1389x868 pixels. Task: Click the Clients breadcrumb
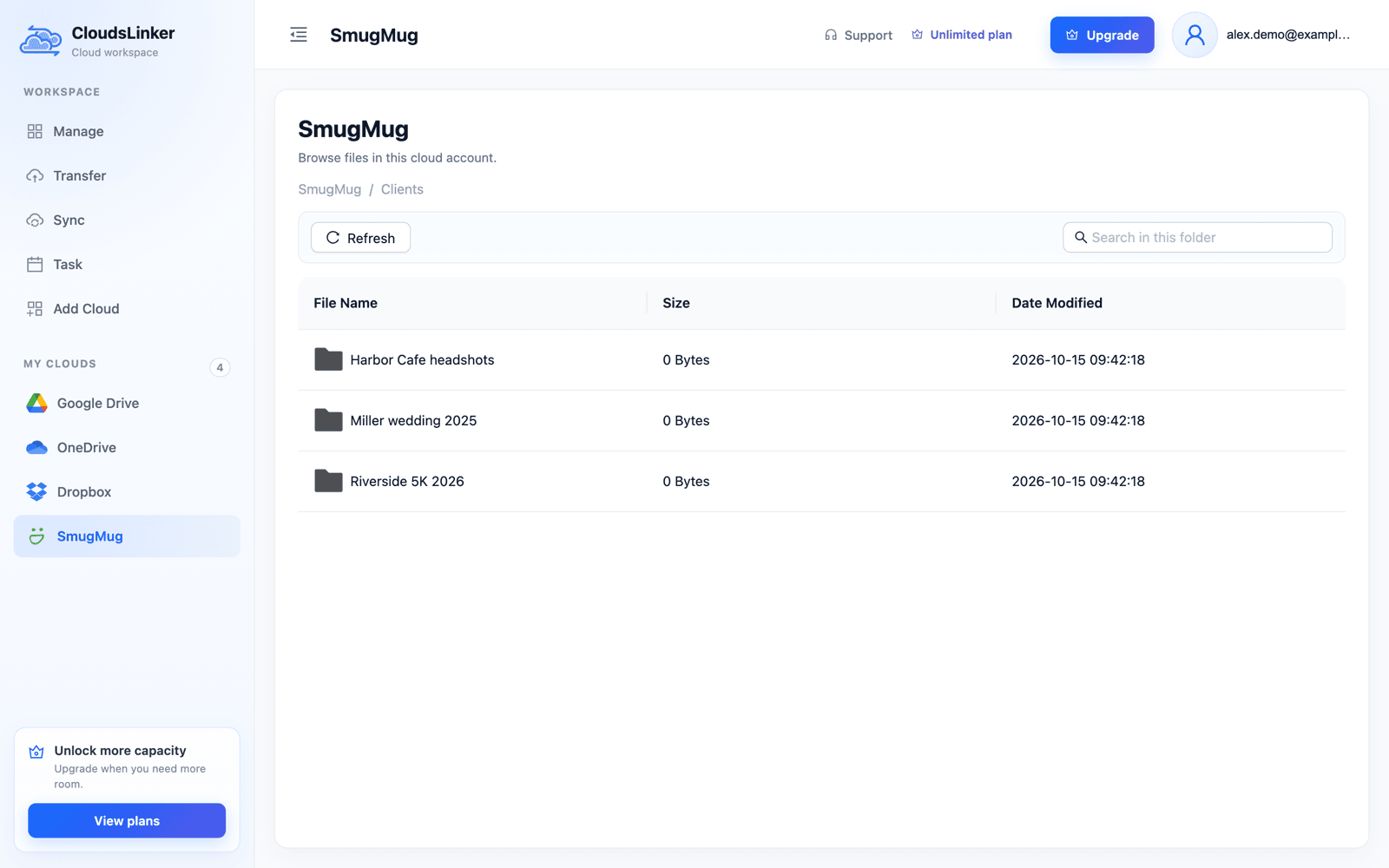[x=402, y=189]
